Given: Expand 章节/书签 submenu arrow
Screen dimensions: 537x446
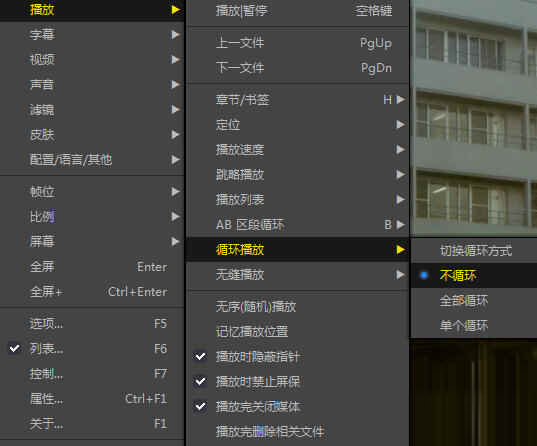Looking at the screenshot, I should [x=400, y=100].
